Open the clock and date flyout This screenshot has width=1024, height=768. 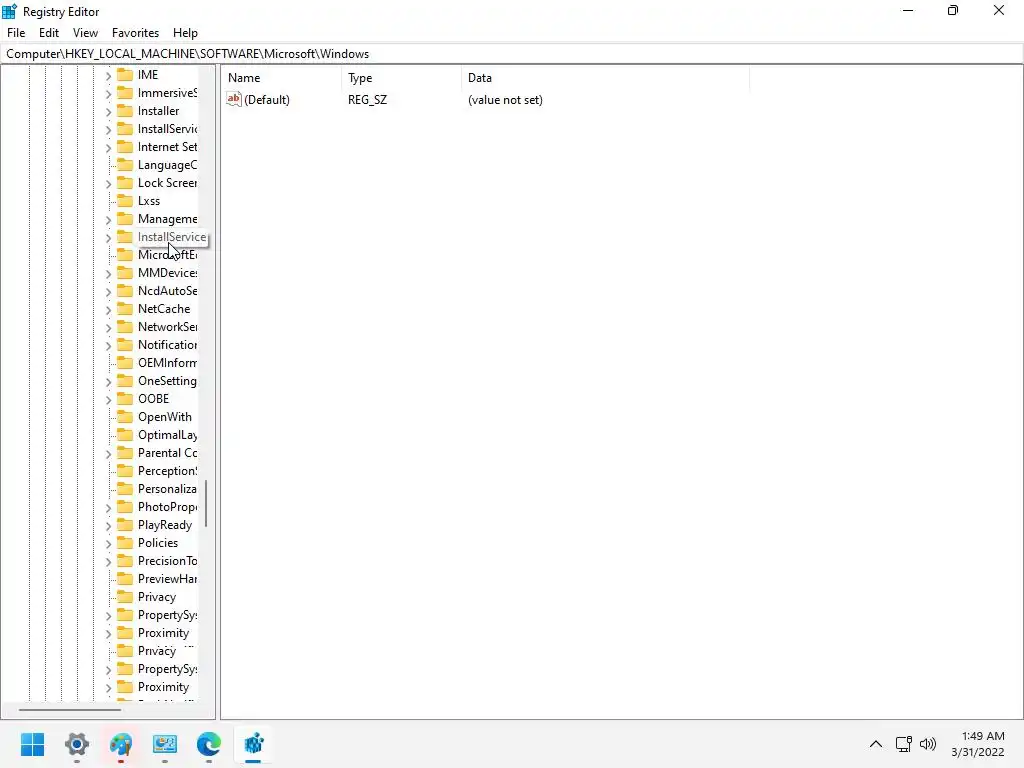(x=978, y=744)
